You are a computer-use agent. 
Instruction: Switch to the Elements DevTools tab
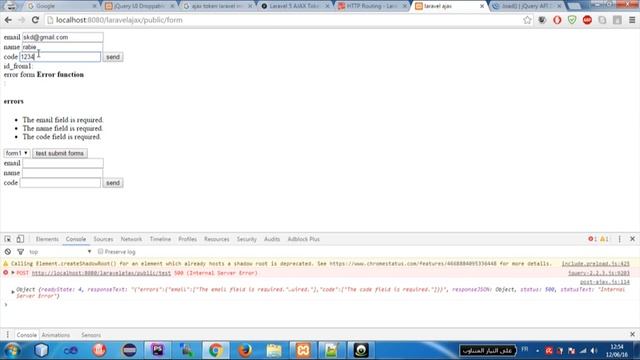(47, 239)
